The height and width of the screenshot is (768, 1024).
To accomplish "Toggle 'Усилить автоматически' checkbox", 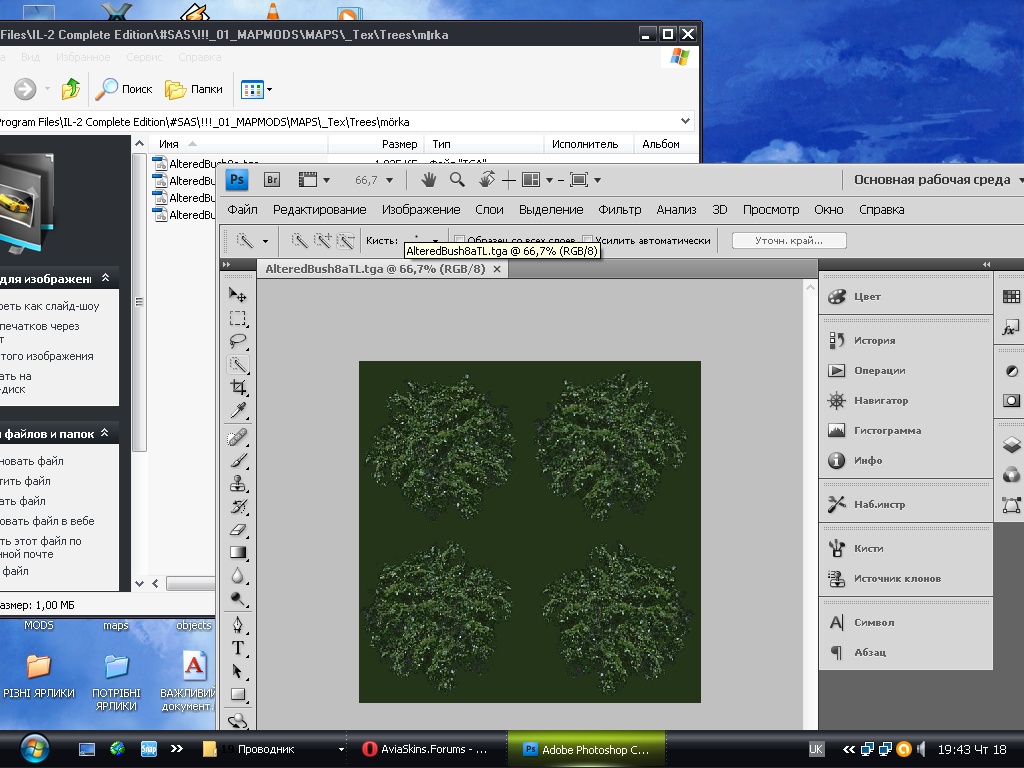I will click(x=588, y=240).
